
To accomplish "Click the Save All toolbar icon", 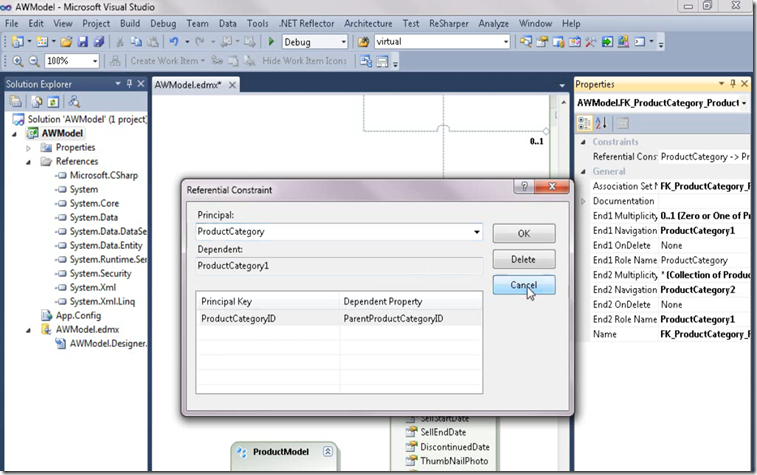I will click(99, 42).
